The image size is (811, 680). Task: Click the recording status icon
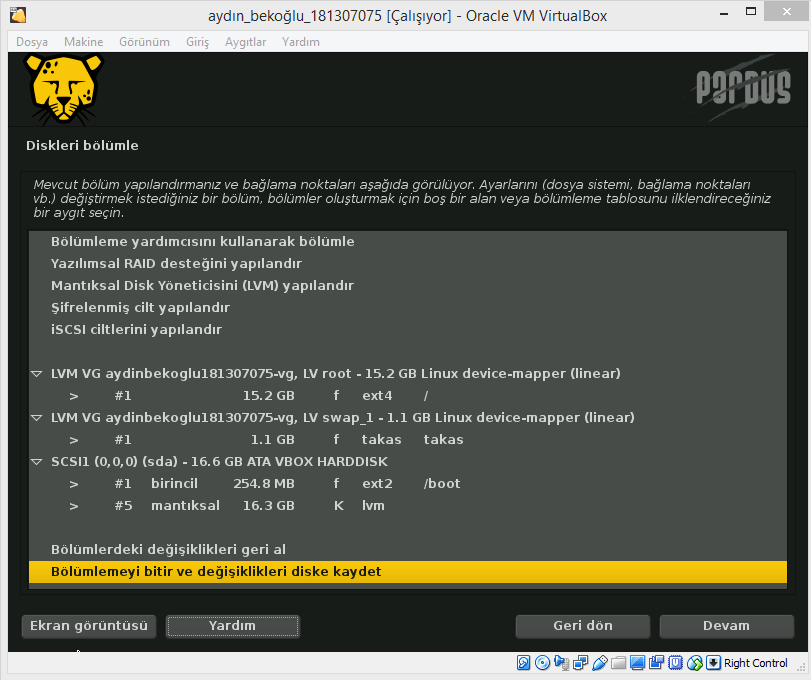[656, 662]
